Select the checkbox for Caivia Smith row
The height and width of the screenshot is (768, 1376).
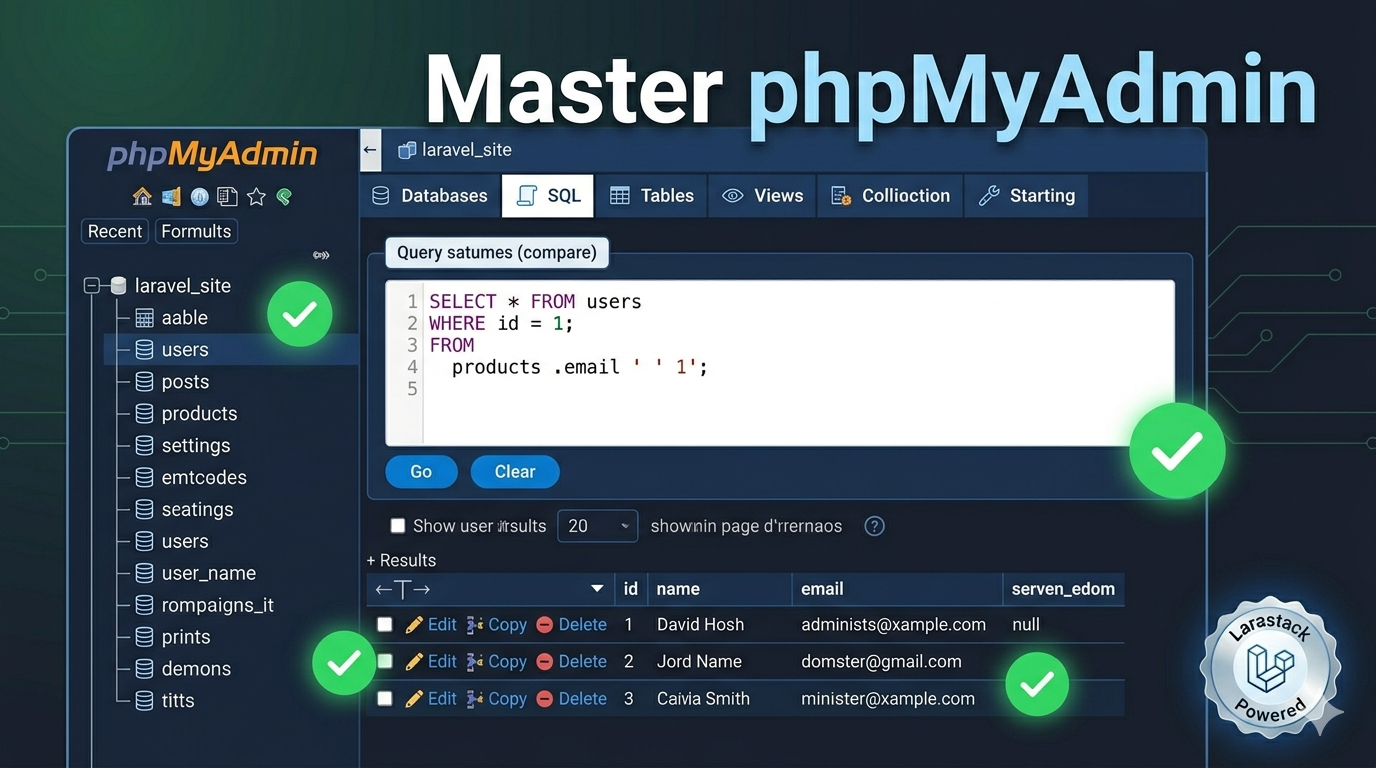(x=384, y=699)
